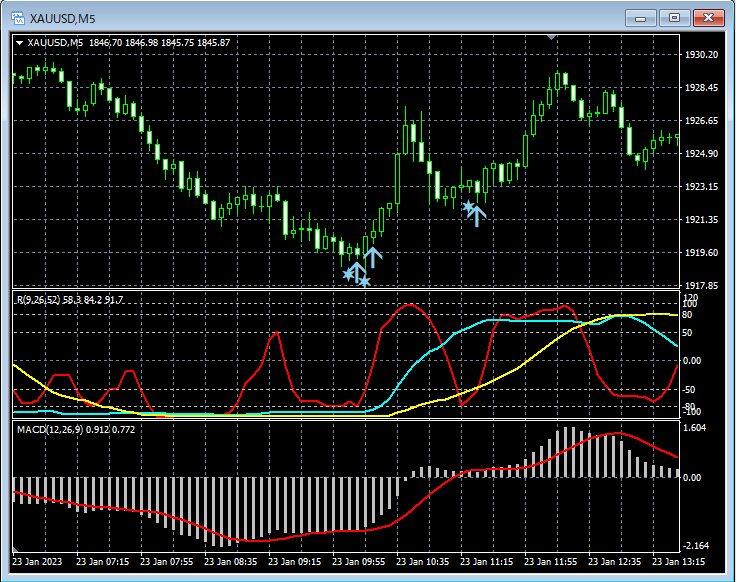Click the XAUUSD,M5 chart window icon
Screen dimensions: 737x582
tap(18, 18)
